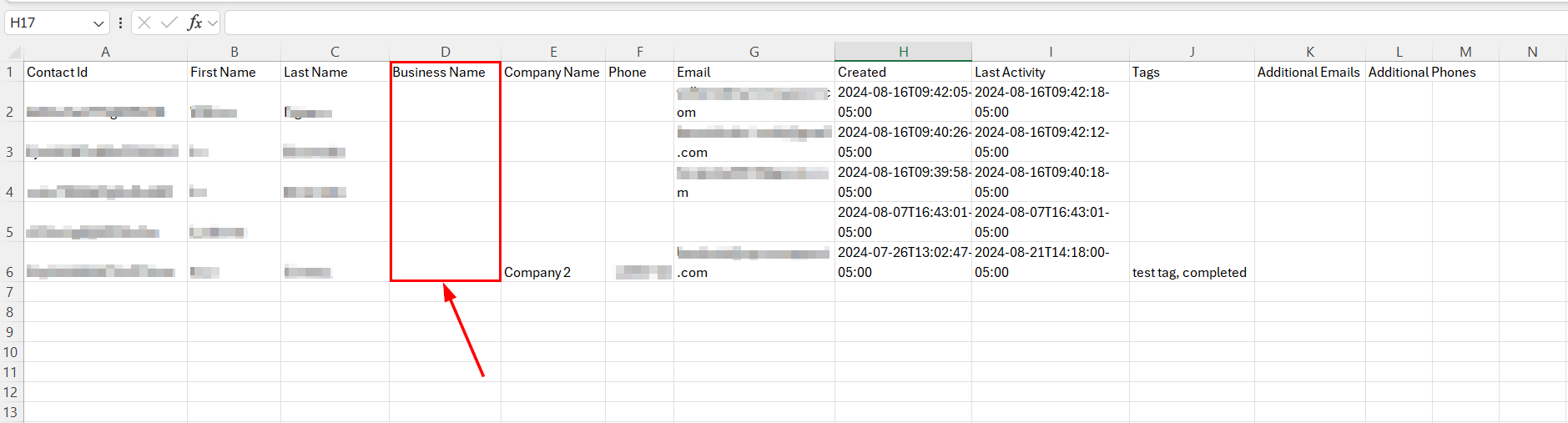Click the Select All triangle corner
The image size is (1568, 423).
pos(12,52)
